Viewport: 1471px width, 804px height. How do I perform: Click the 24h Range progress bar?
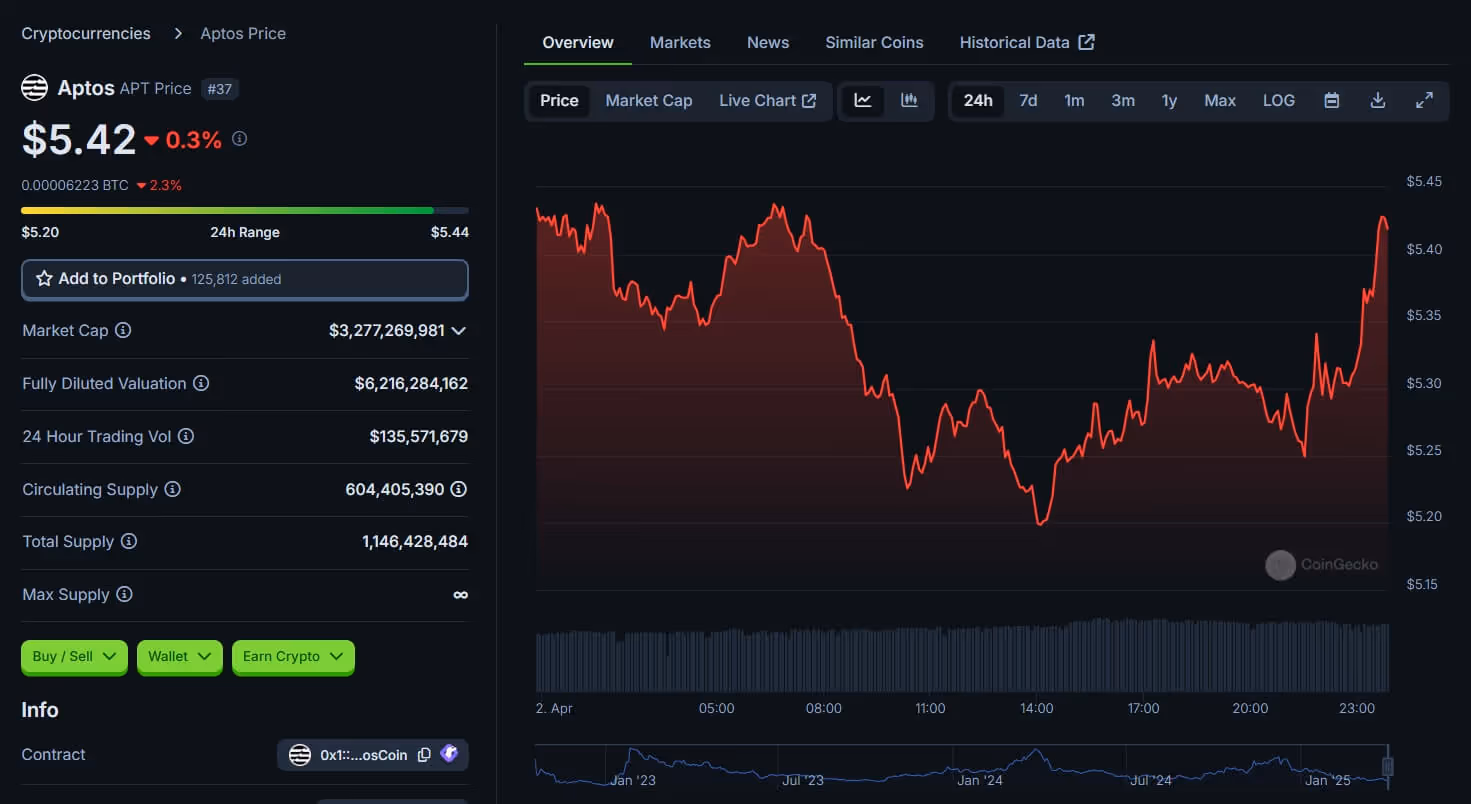click(245, 210)
